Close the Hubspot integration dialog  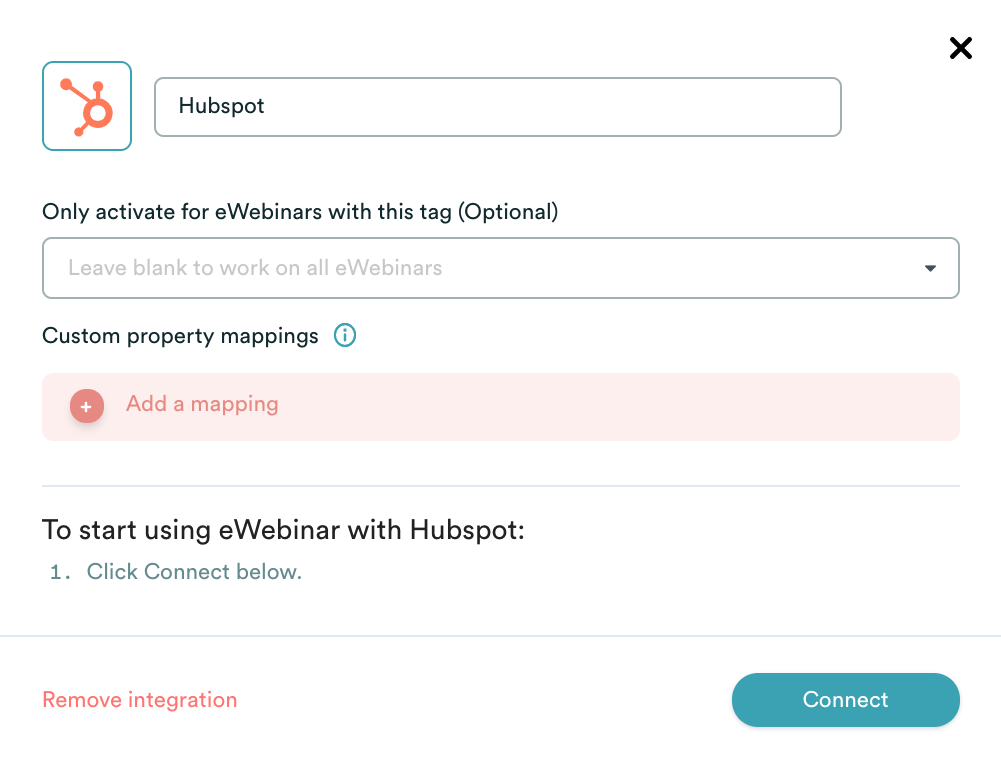point(960,48)
